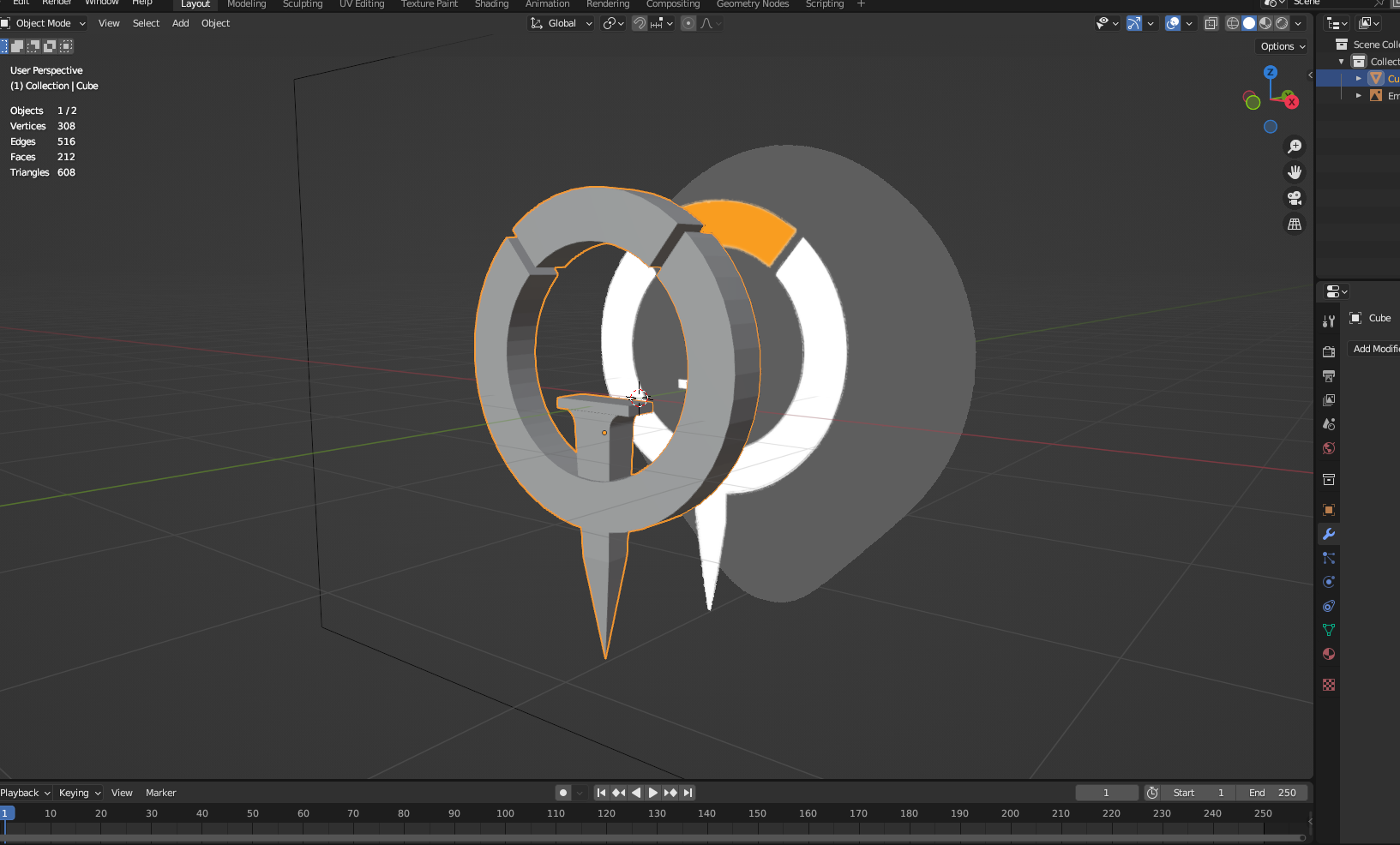
Task: Select the extend selection mode icon
Action: click(x=17, y=46)
